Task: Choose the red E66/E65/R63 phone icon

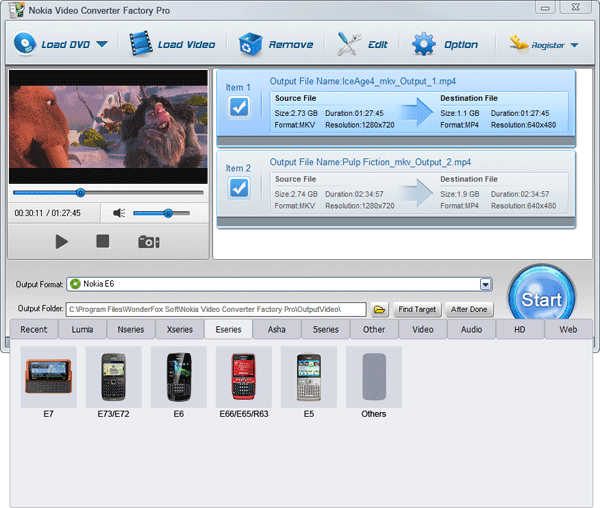Action: pos(244,377)
